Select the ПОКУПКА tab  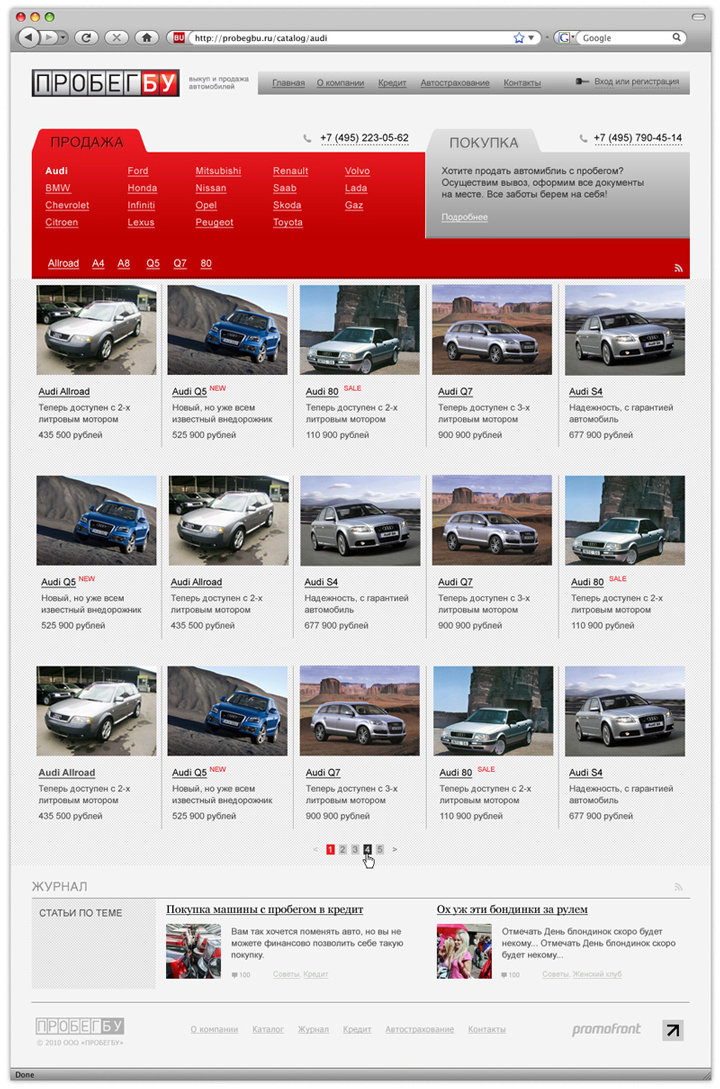(x=483, y=142)
